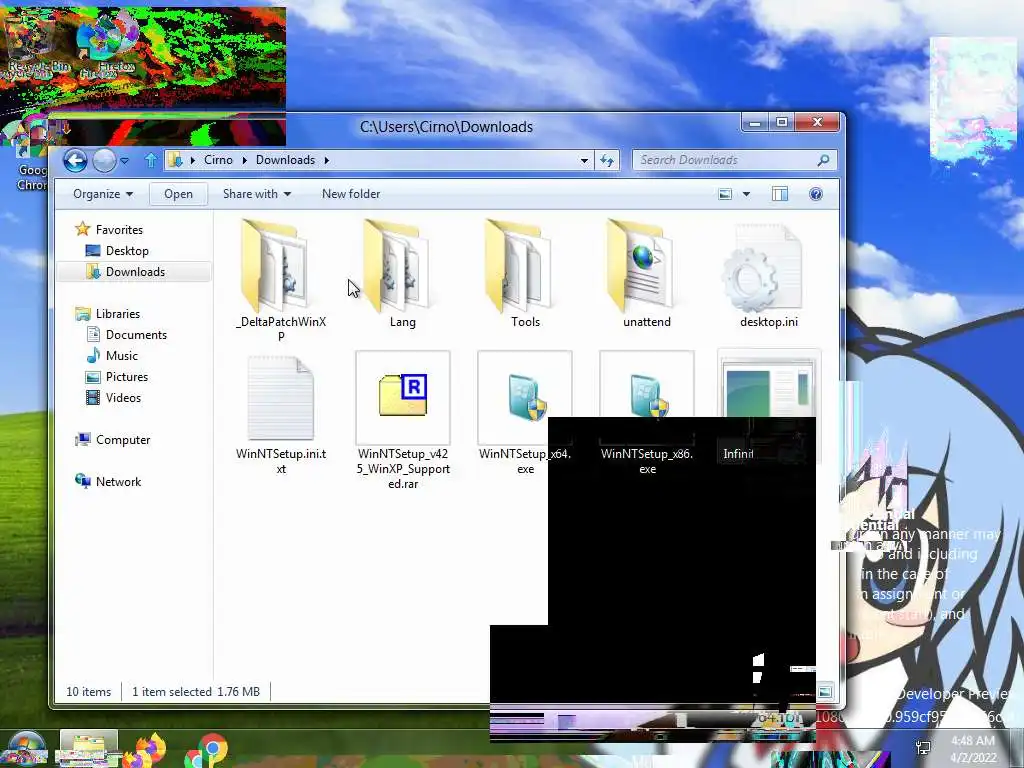Select the Infinit file thumbnail
This screenshot has width=1024, height=768.
click(x=769, y=406)
